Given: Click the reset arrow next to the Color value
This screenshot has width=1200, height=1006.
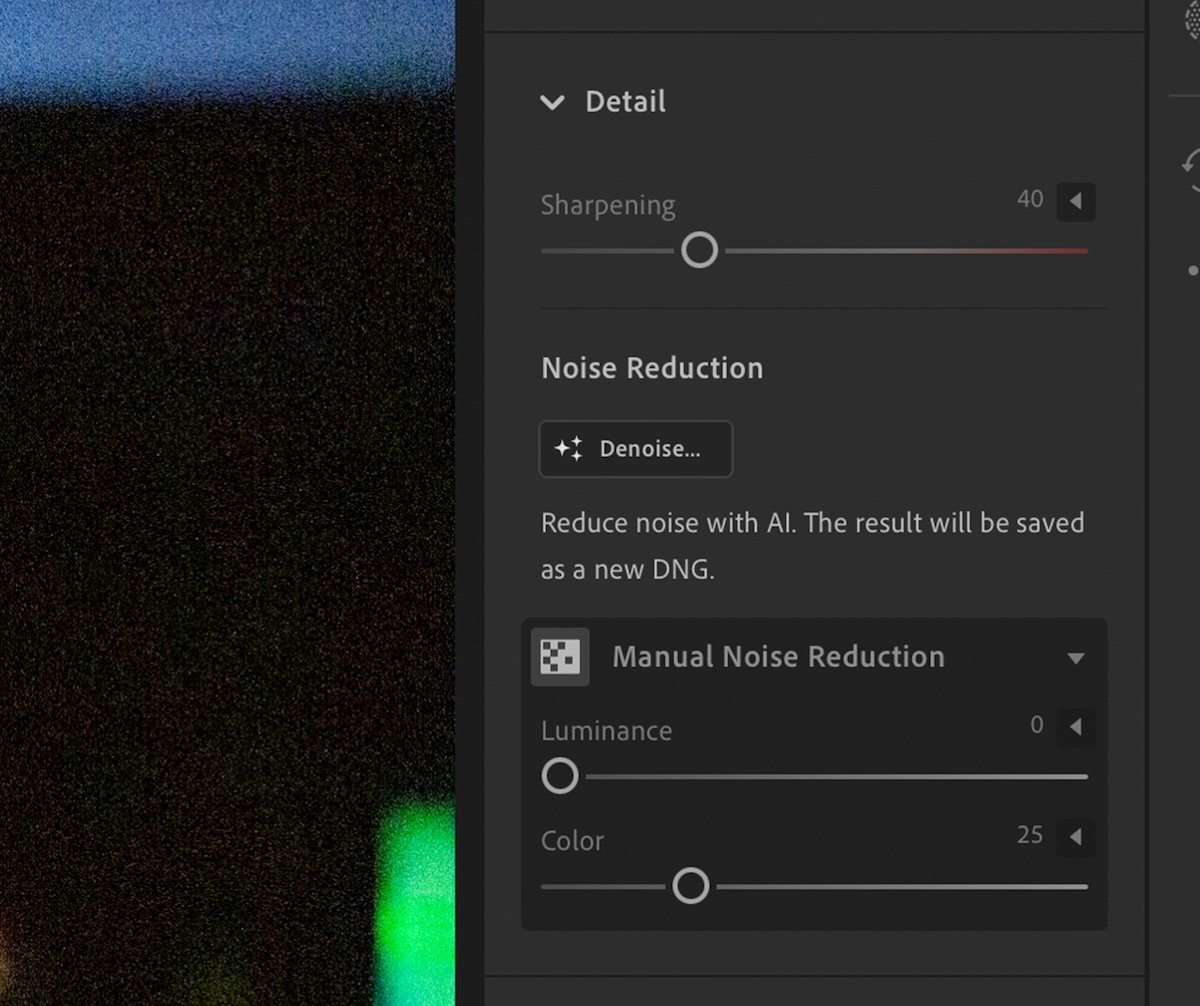Looking at the screenshot, I should click(1076, 837).
